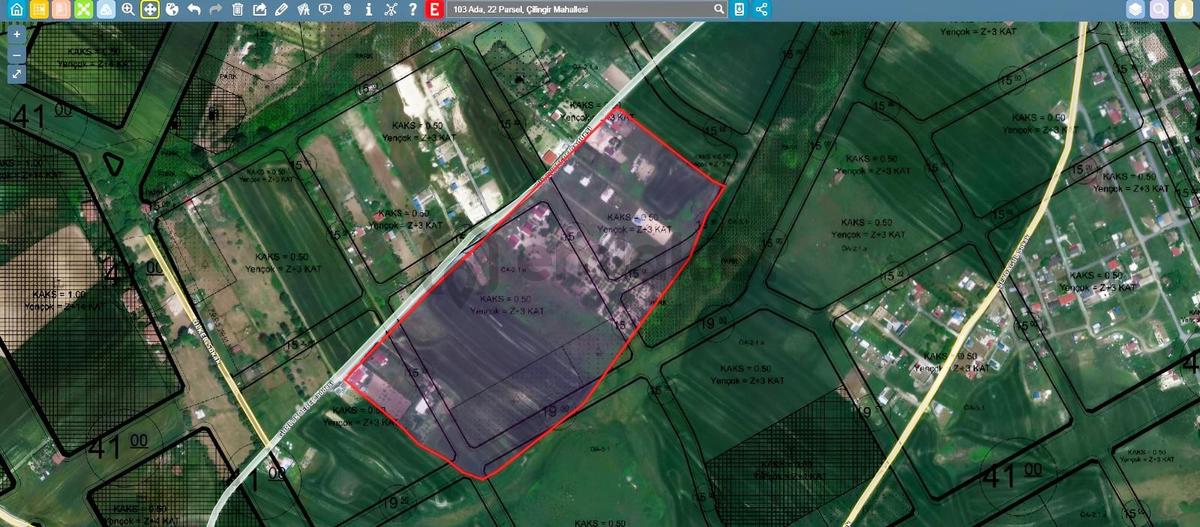
Task: Select the pencil draw tool
Action: point(281,9)
